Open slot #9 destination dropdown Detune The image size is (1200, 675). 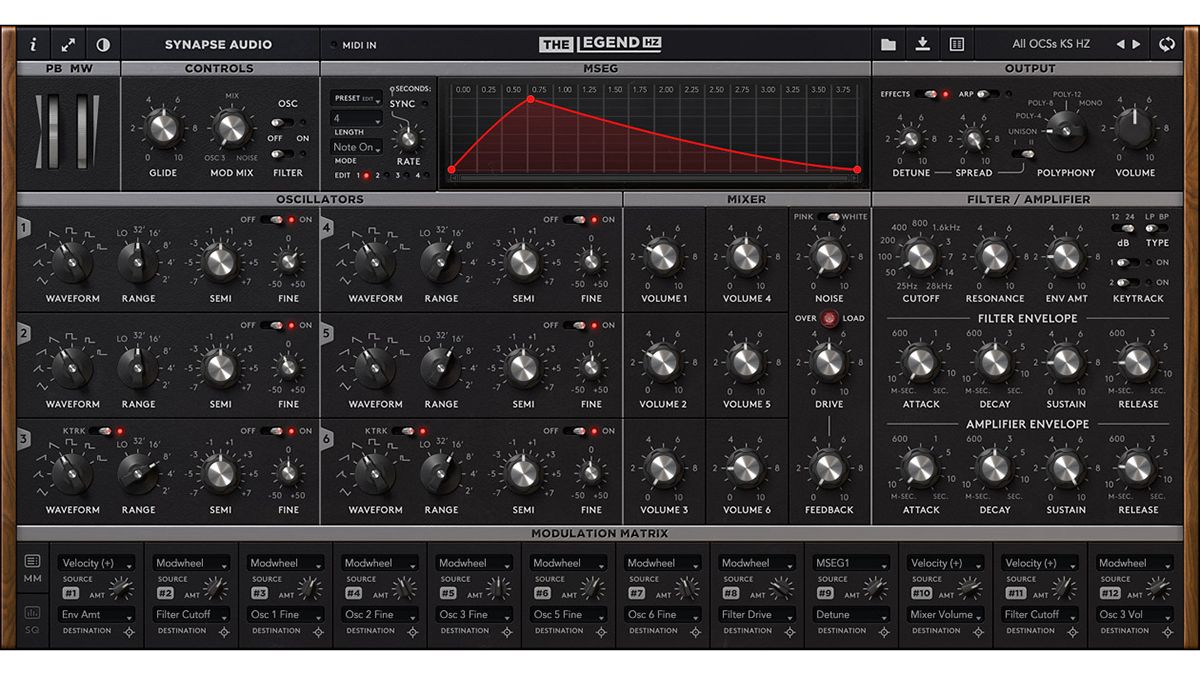click(850, 615)
